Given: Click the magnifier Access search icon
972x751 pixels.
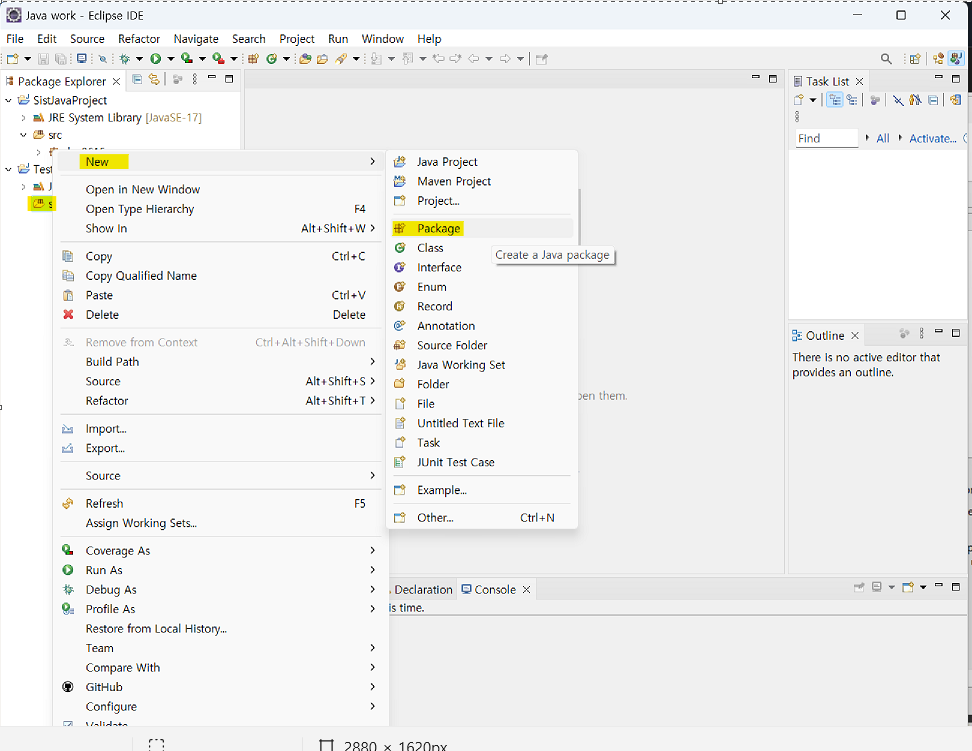Looking at the screenshot, I should (x=886, y=59).
